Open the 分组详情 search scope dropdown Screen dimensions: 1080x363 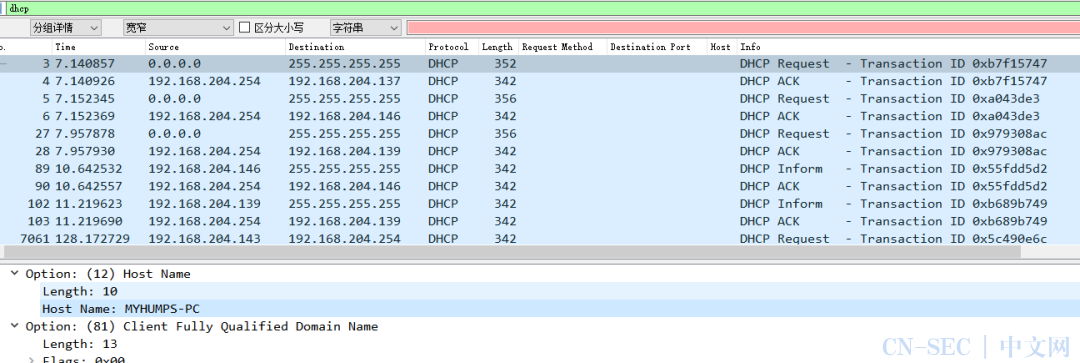(x=65, y=28)
